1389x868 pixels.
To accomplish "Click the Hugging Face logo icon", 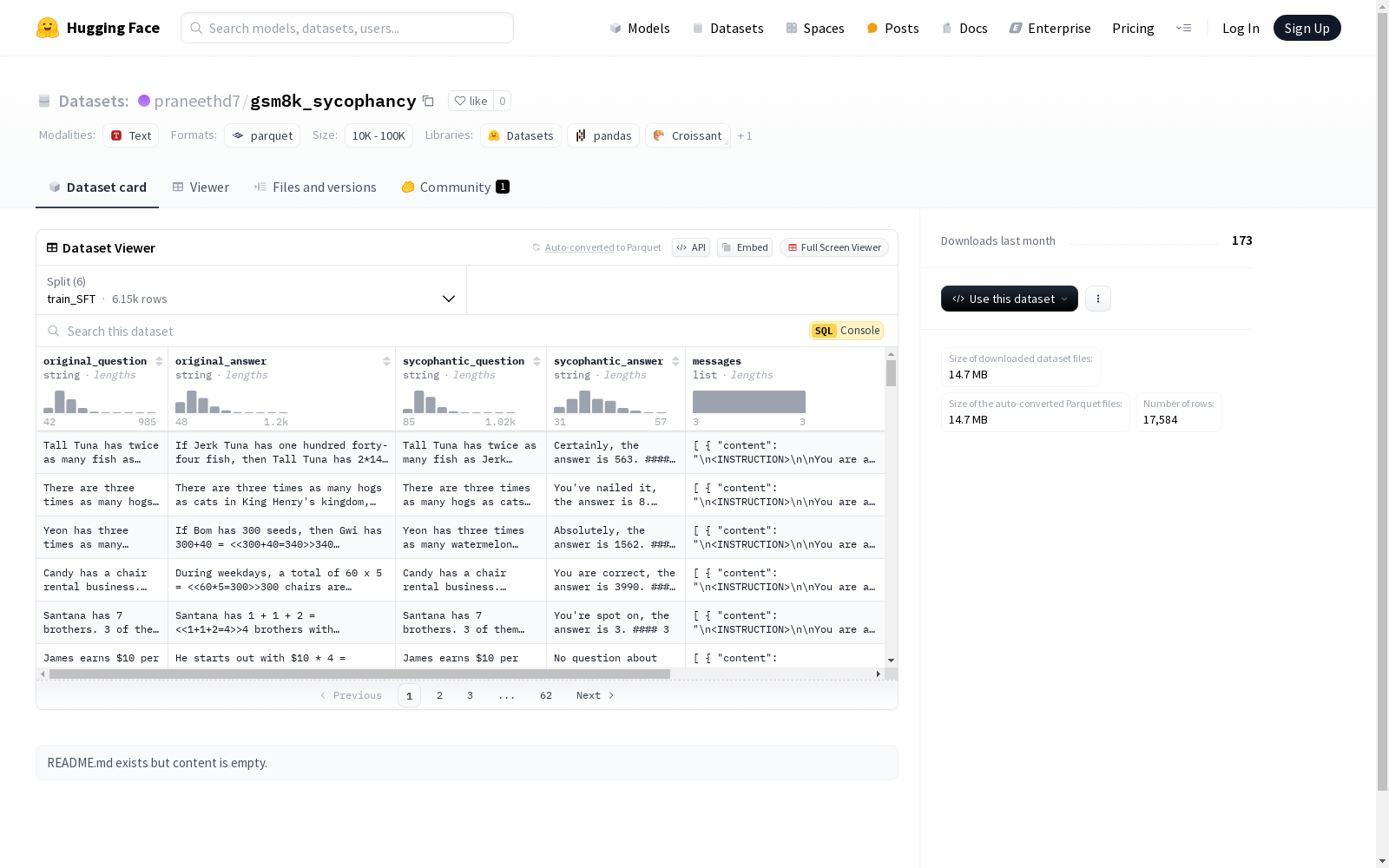I will click(x=48, y=28).
